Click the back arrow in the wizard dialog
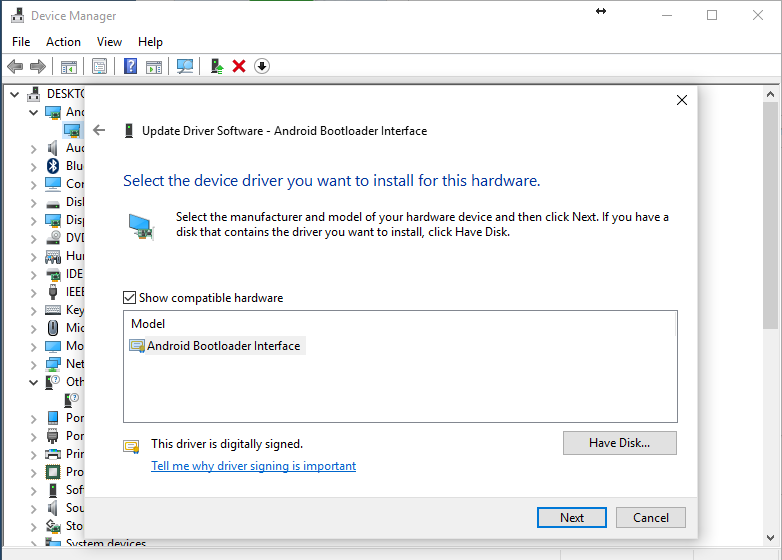The image size is (782, 560). 99,131
